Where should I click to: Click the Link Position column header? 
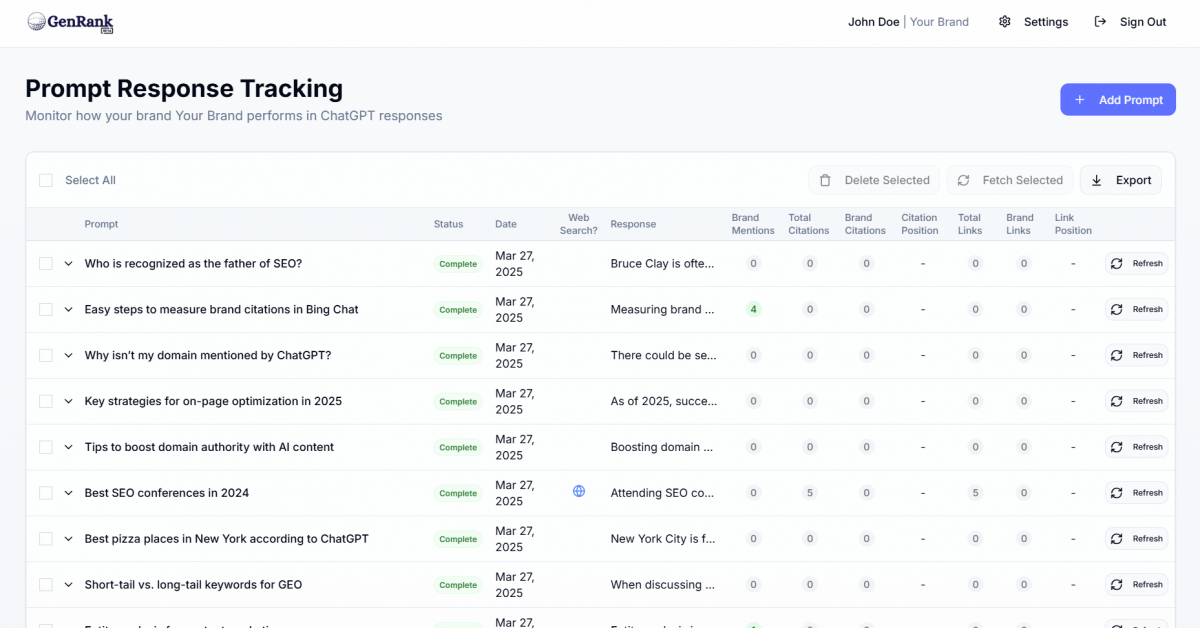click(1073, 224)
